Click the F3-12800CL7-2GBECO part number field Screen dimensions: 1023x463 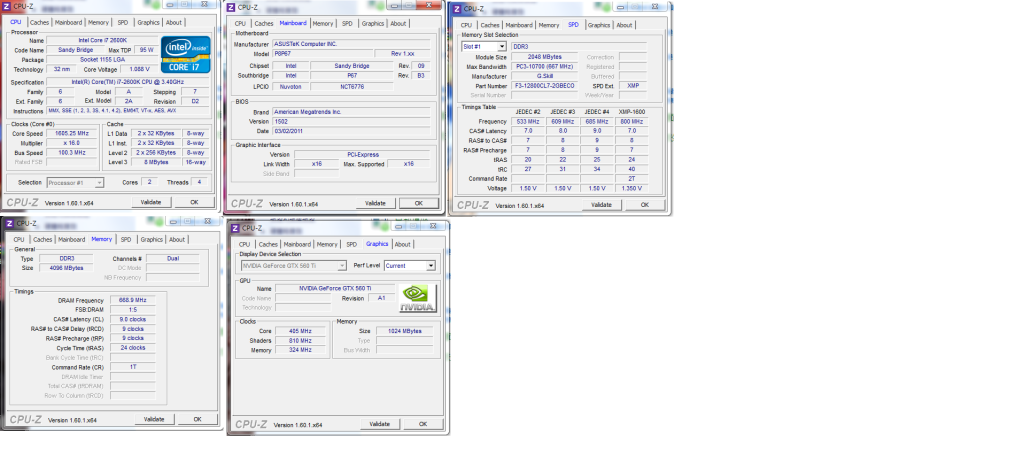tap(542, 86)
